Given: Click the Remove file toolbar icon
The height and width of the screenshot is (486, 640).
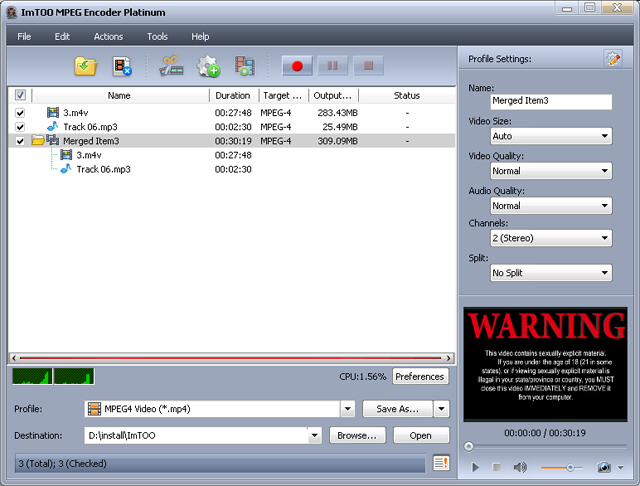Looking at the screenshot, I should [x=123, y=67].
